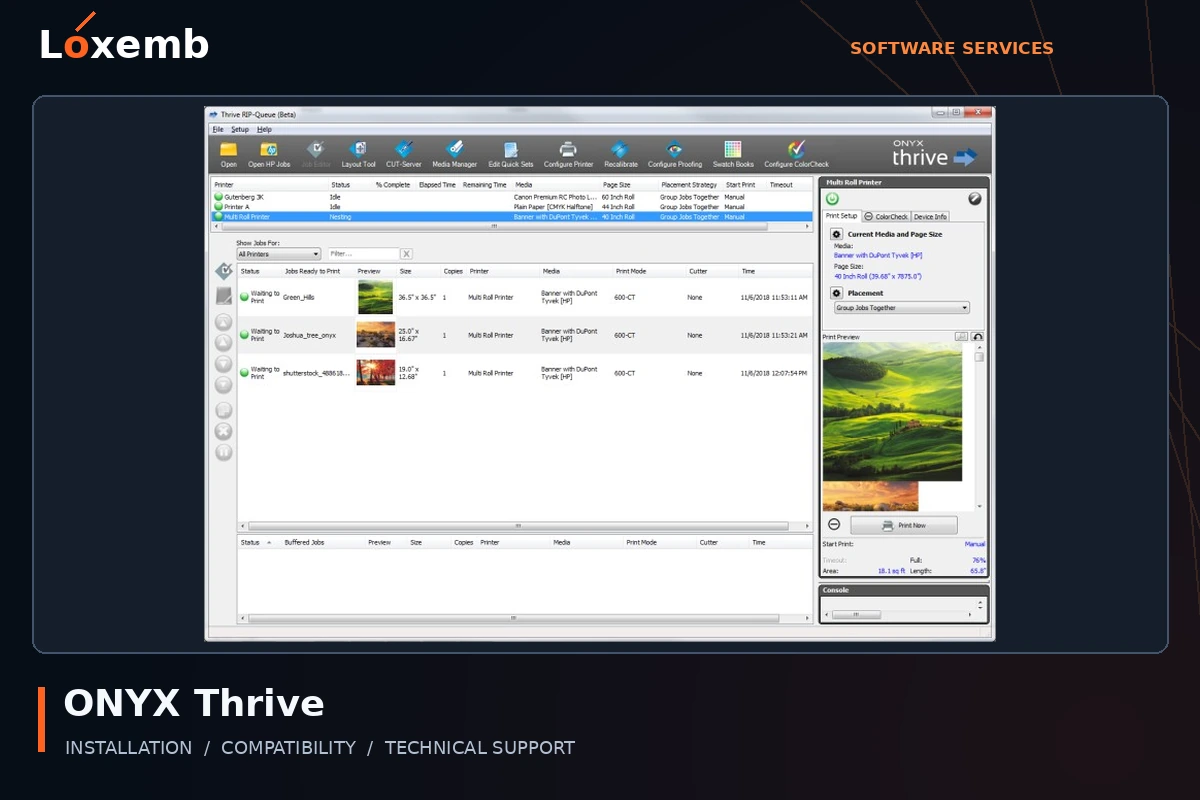Click the Open folder toolbar icon
Viewport: 1200px width, 800px height.
coord(229,150)
